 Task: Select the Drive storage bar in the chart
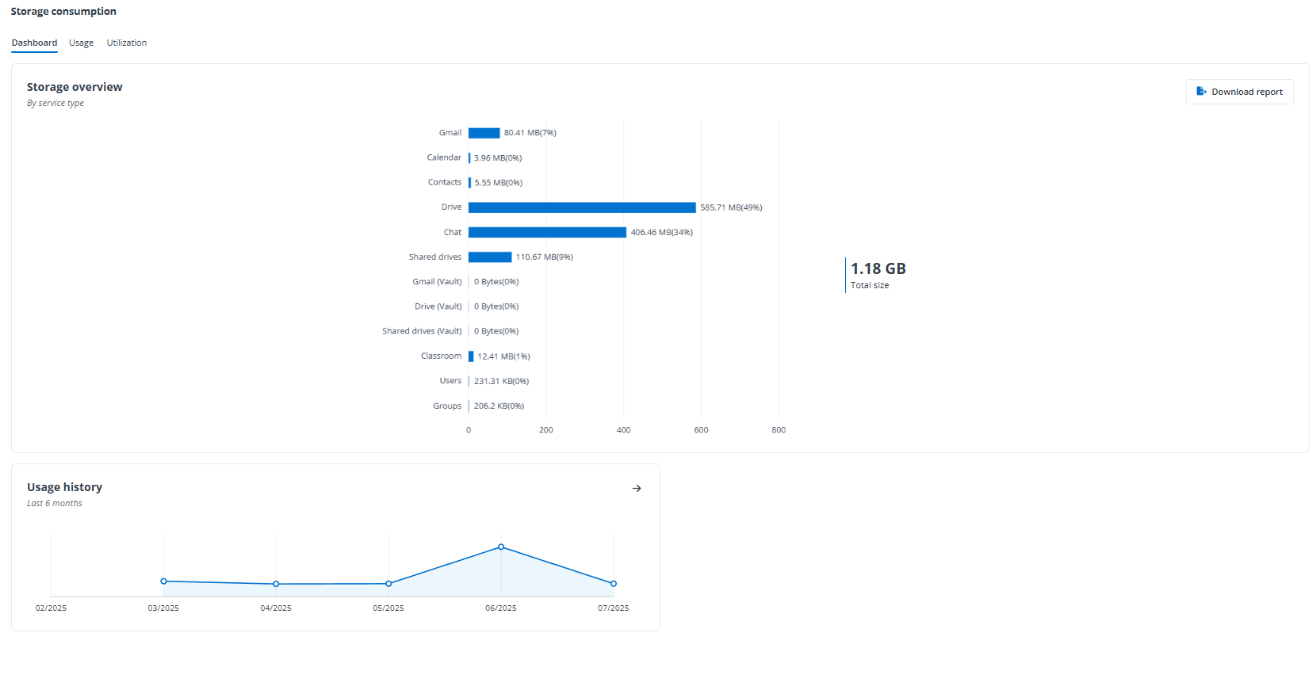580,207
